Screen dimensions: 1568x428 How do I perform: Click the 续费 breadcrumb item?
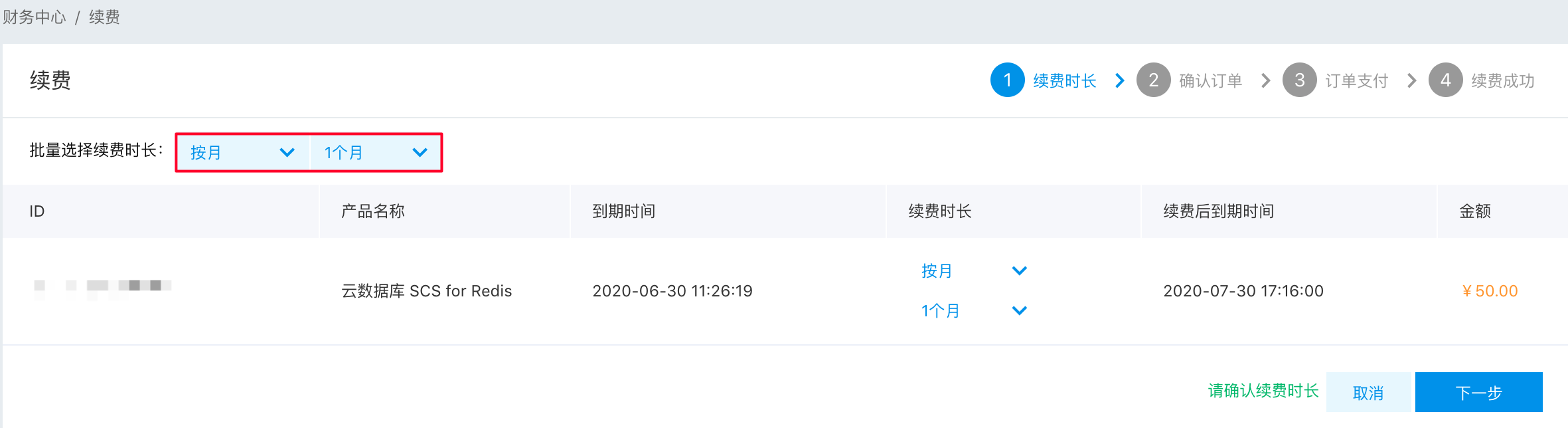104,17
